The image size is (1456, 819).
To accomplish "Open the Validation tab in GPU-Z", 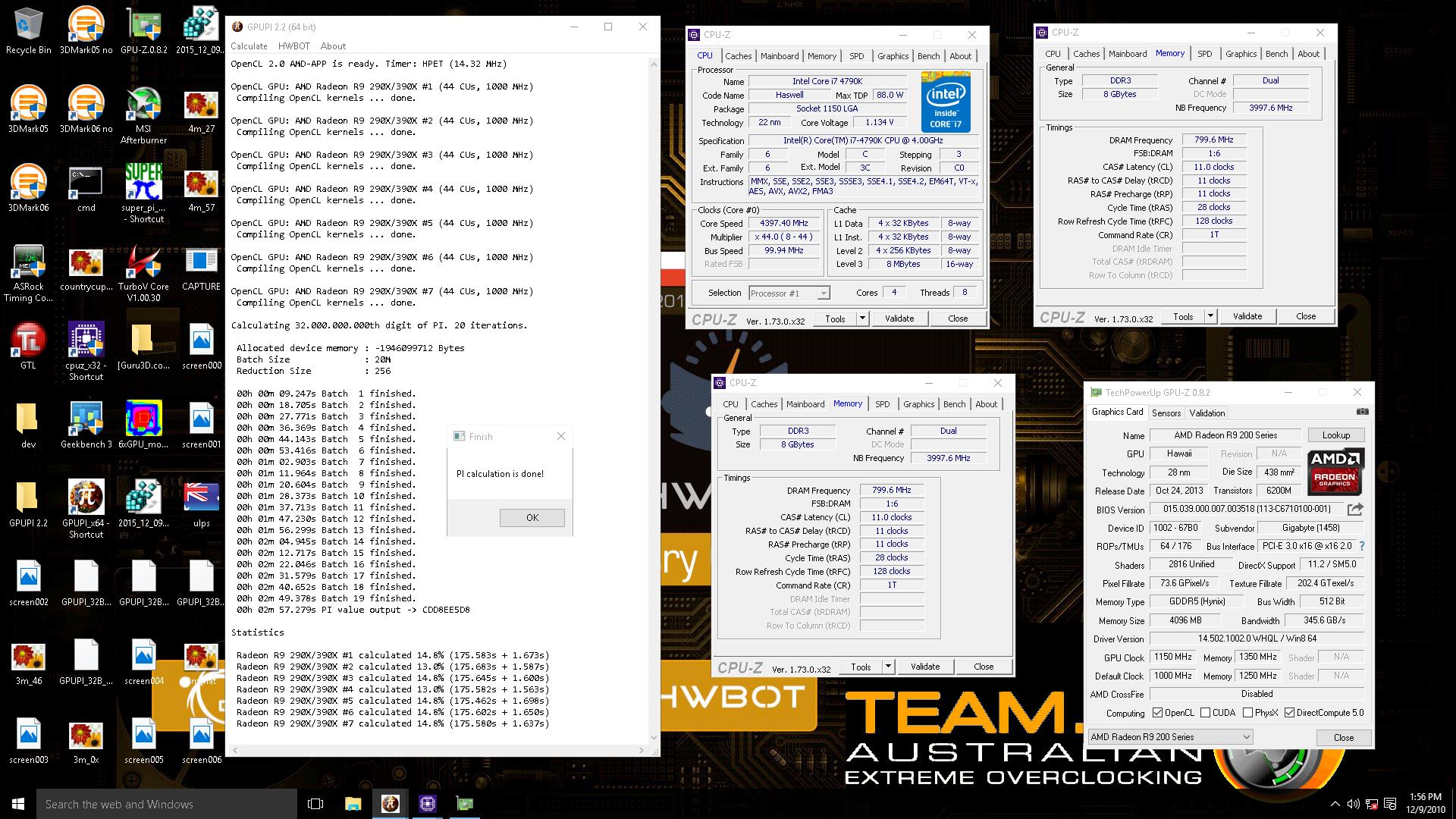I will point(1207,413).
